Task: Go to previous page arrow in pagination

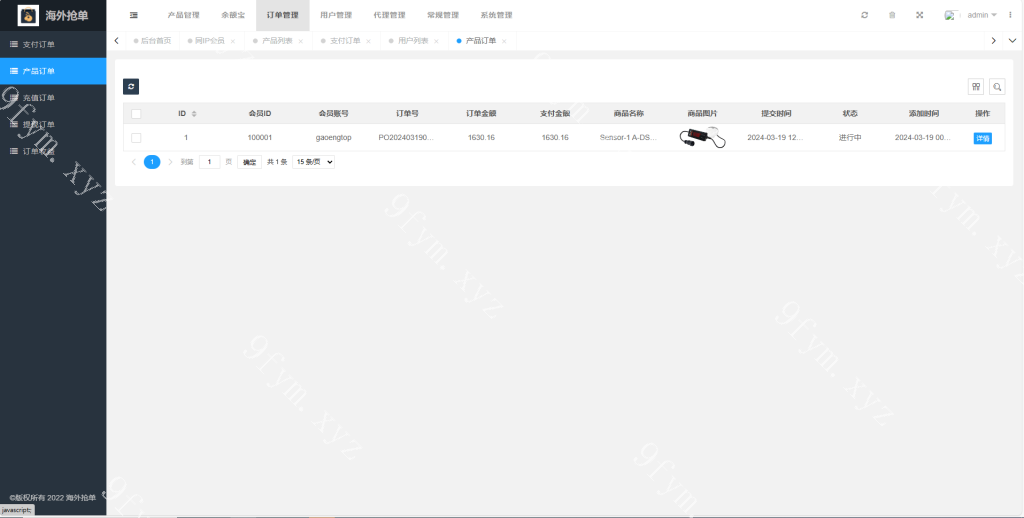Action: 134,162
